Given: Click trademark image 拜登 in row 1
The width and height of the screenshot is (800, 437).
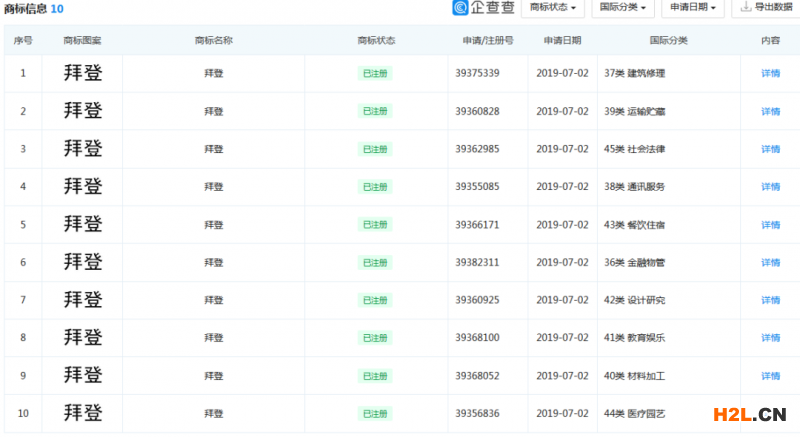Looking at the screenshot, I should (83, 73).
